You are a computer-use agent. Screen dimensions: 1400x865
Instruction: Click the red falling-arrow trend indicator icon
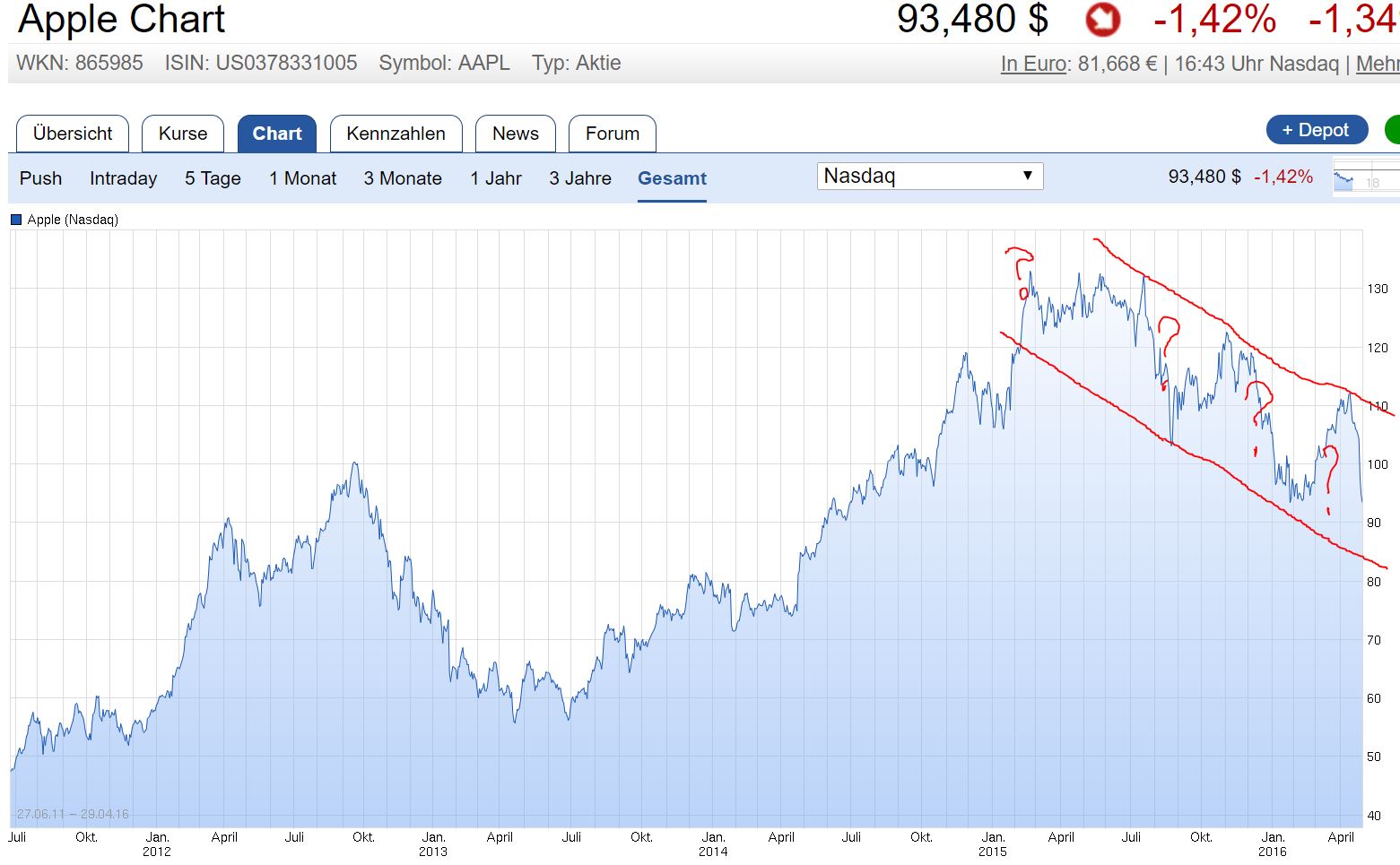pyautogui.click(x=1102, y=20)
